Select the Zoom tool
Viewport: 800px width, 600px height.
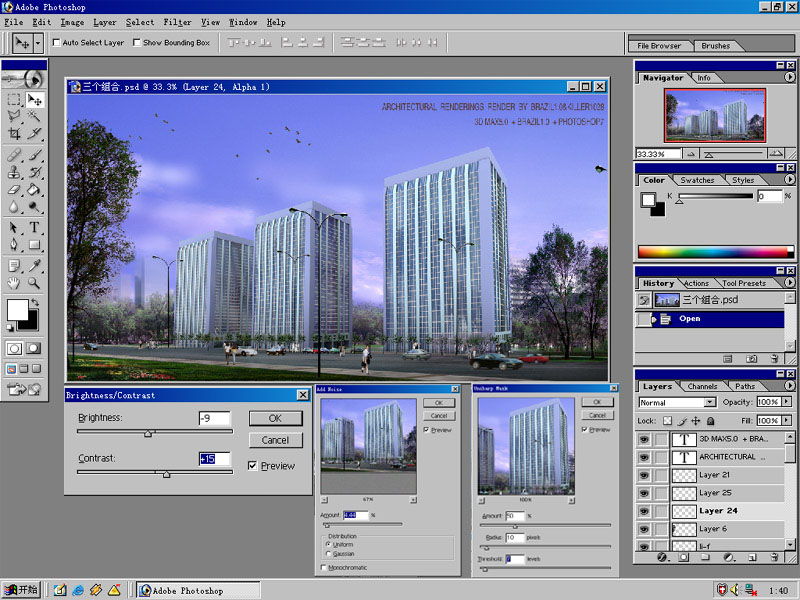pos(34,283)
